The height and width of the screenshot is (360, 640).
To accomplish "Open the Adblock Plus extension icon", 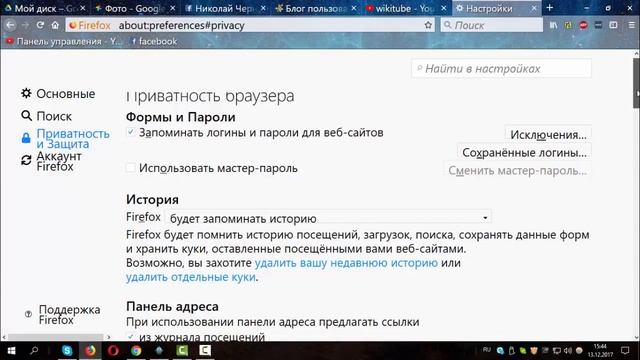I will tap(583, 25).
